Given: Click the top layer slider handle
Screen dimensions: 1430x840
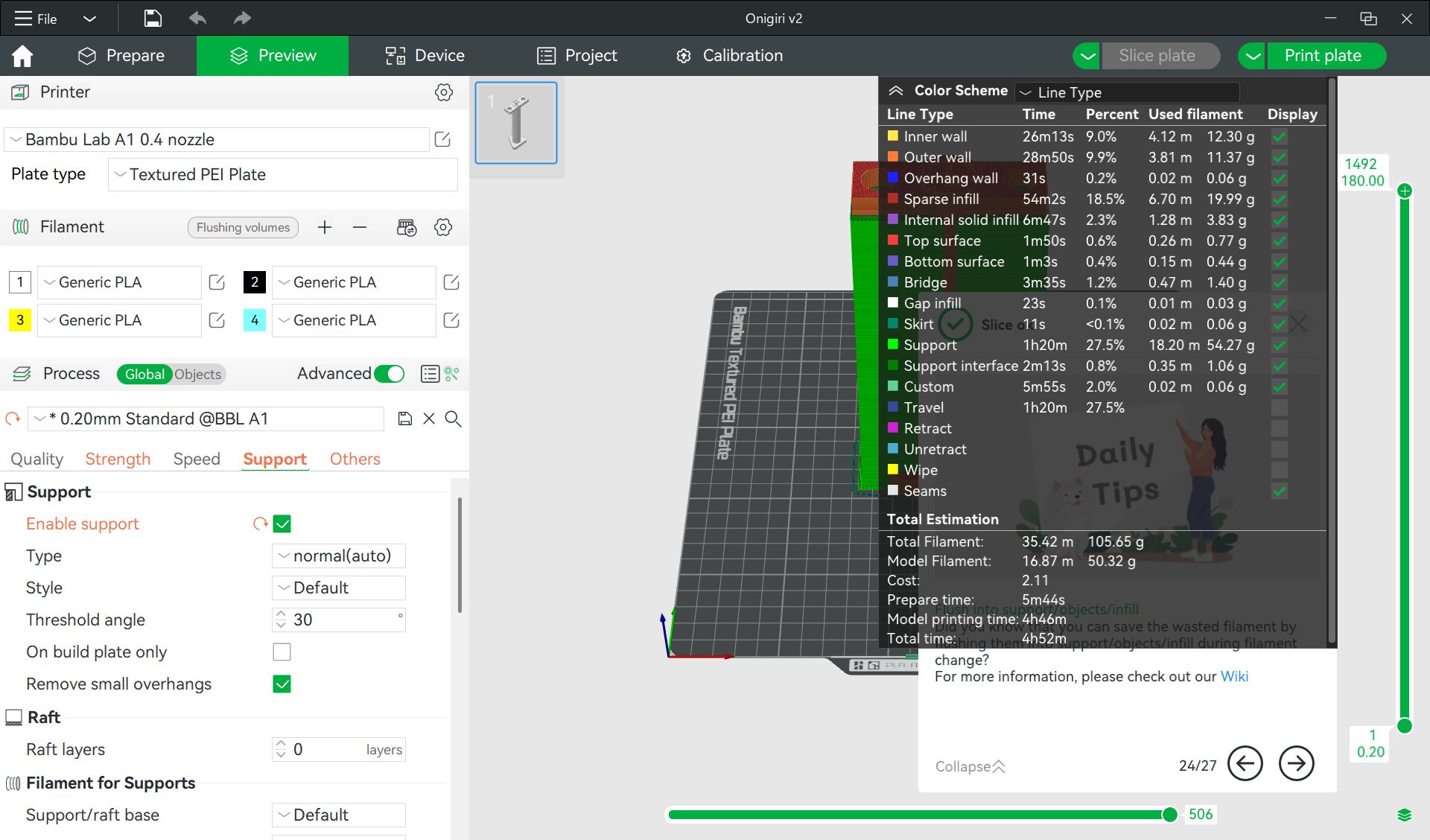Looking at the screenshot, I should click(x=1405, y=191).
